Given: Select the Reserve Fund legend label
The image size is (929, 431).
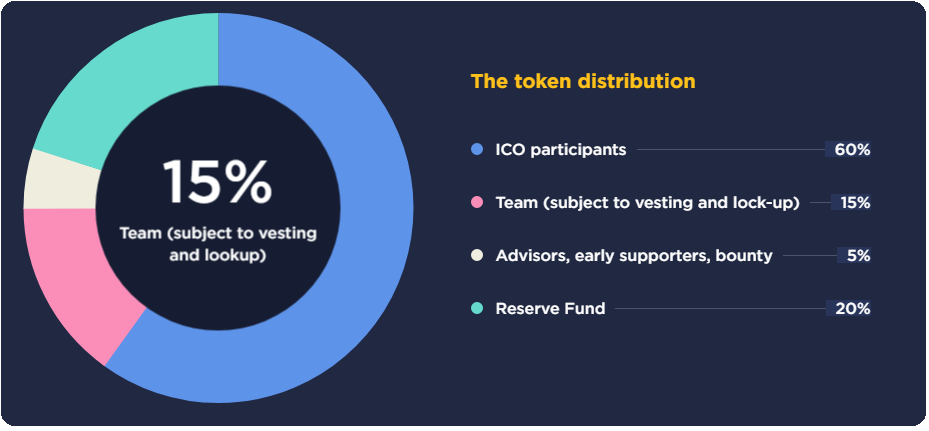Looking at the screenshot, I should pyautogui.click(x=550, y=308).
